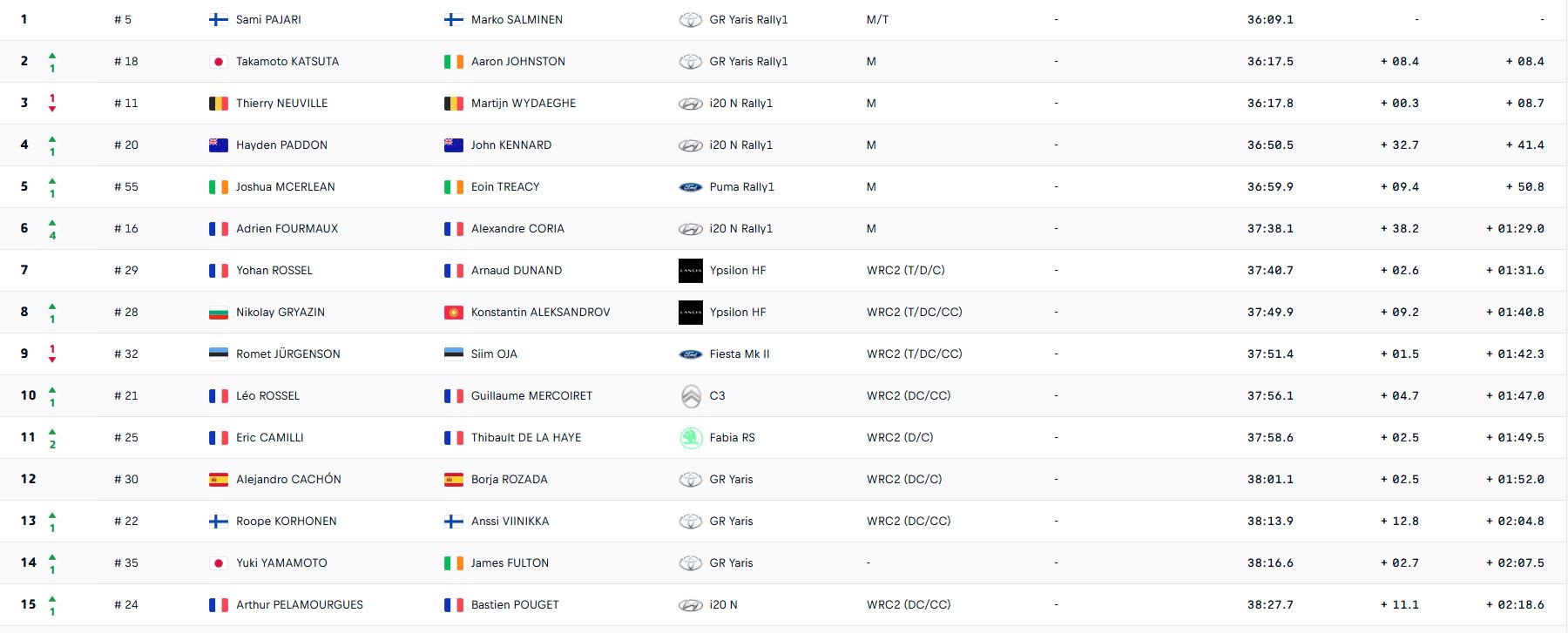The image size is (1568, 633).
Task: Open driver Nikolay Gryazin's name link
Action: click(x=280, y=313)
